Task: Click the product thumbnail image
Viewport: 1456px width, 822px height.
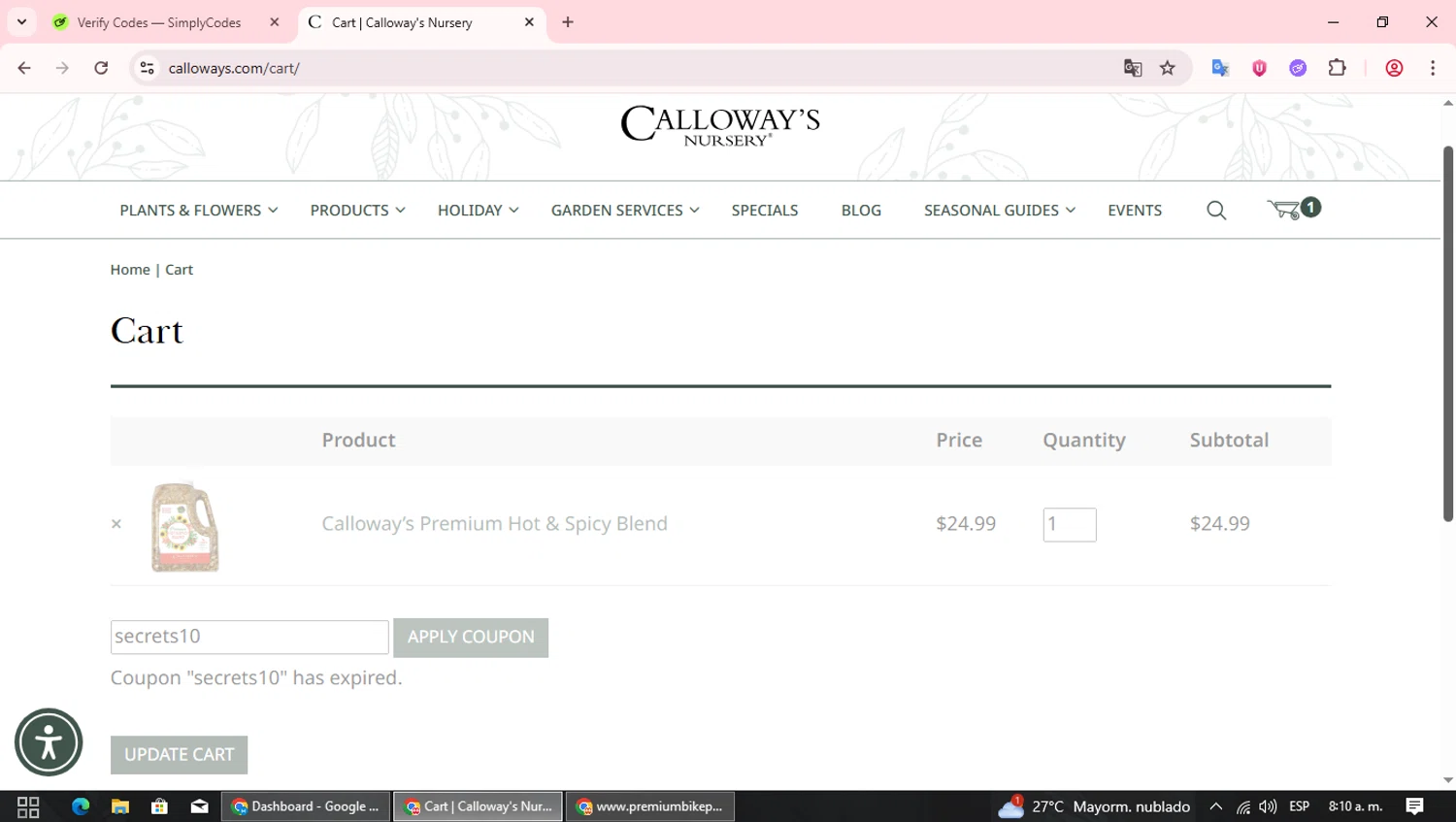Action: coord(184,525)
